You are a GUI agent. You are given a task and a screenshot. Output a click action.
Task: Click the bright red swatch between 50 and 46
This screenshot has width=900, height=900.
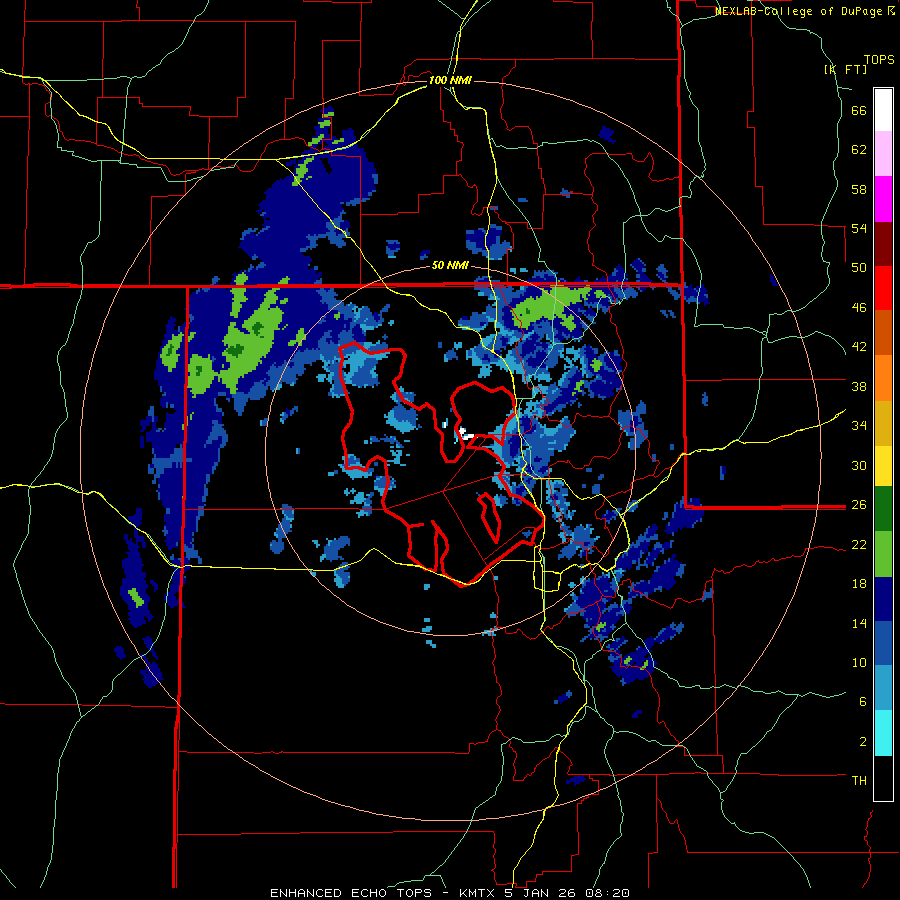coord(883,288)
